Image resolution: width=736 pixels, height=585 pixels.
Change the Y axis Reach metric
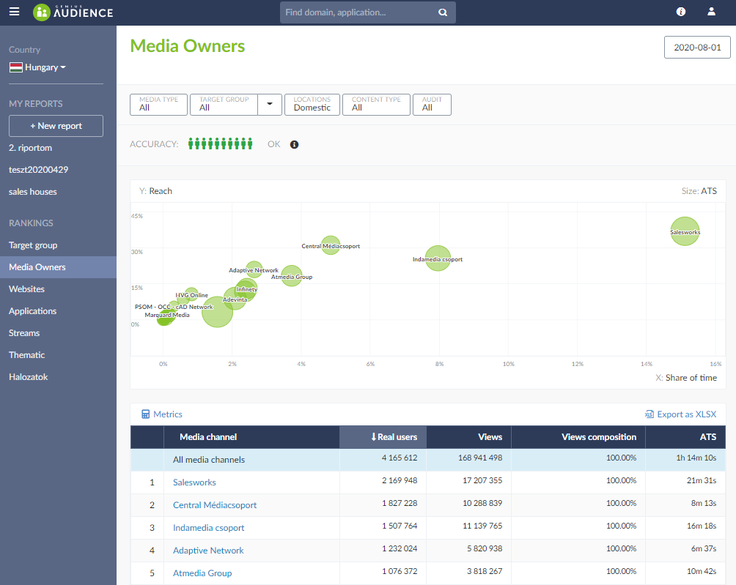(x=161, y=191)
